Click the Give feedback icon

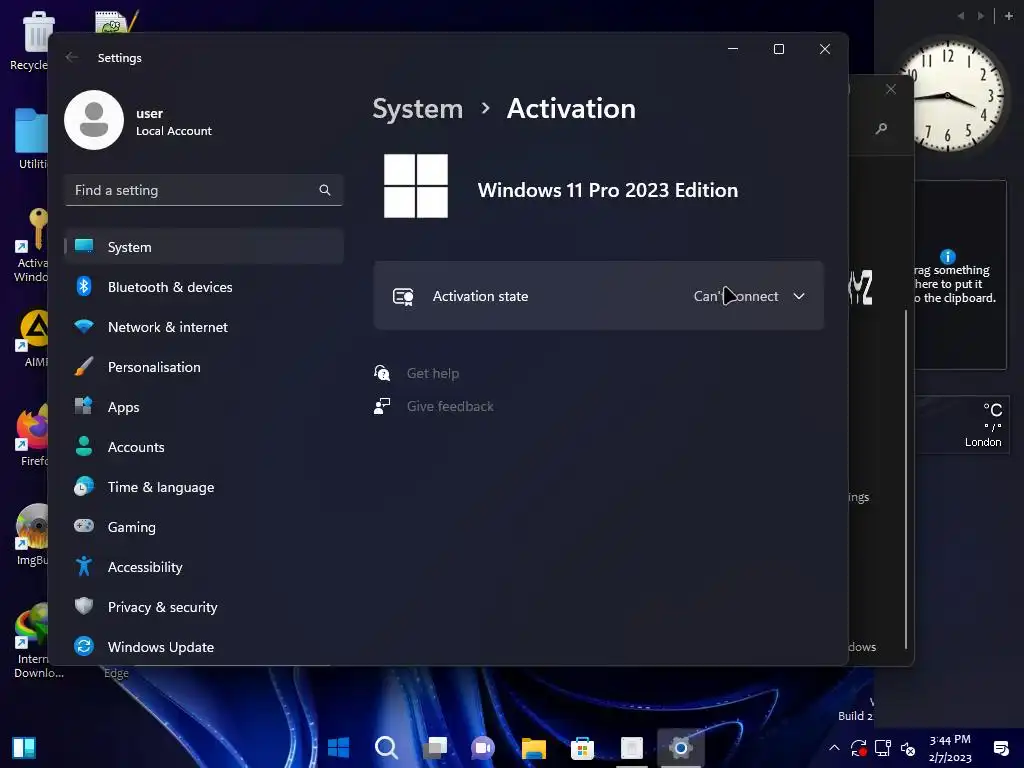tap(382, 406)
